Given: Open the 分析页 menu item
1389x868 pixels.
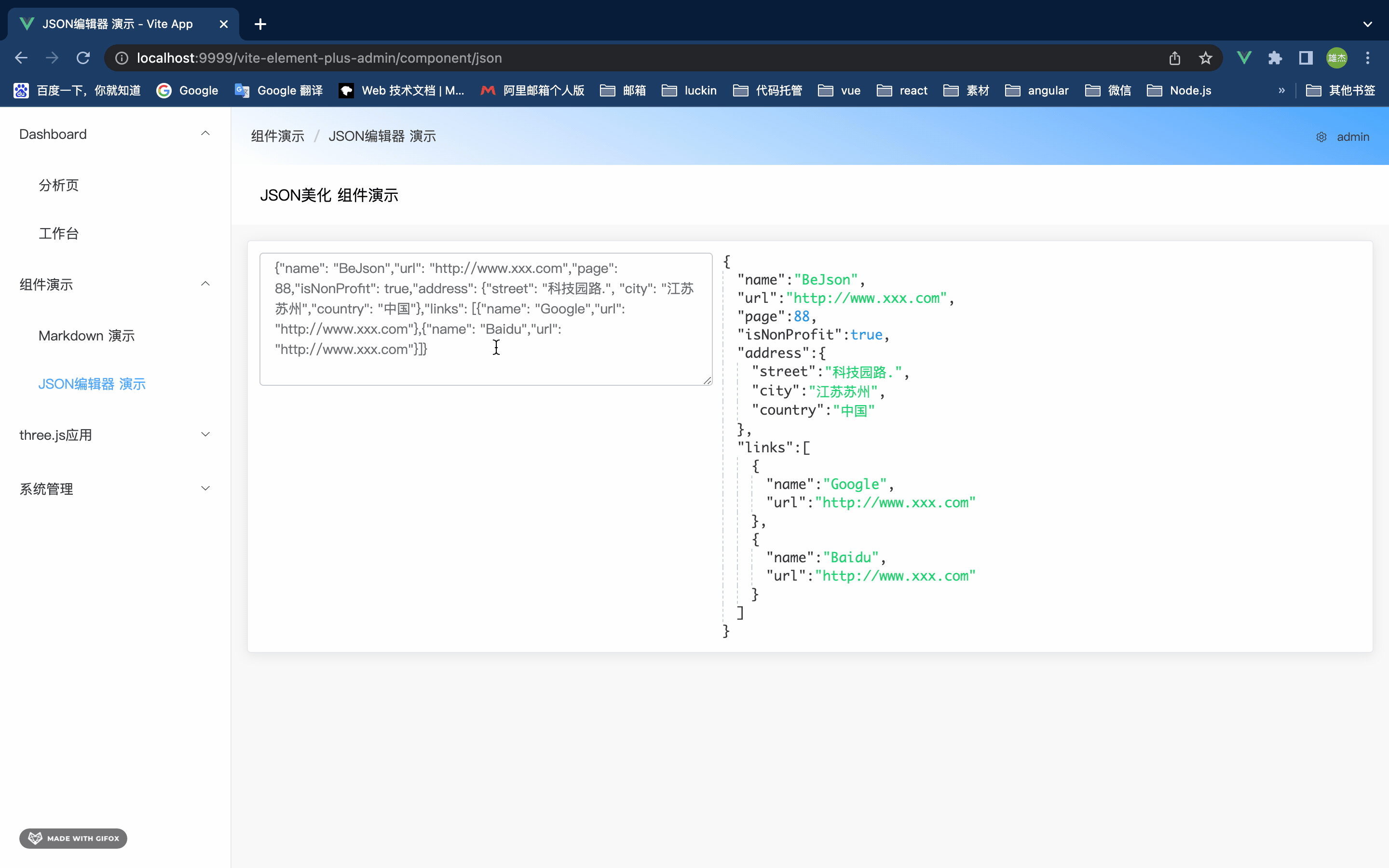Looking at the screenshot, I should (x=58, y=186).
